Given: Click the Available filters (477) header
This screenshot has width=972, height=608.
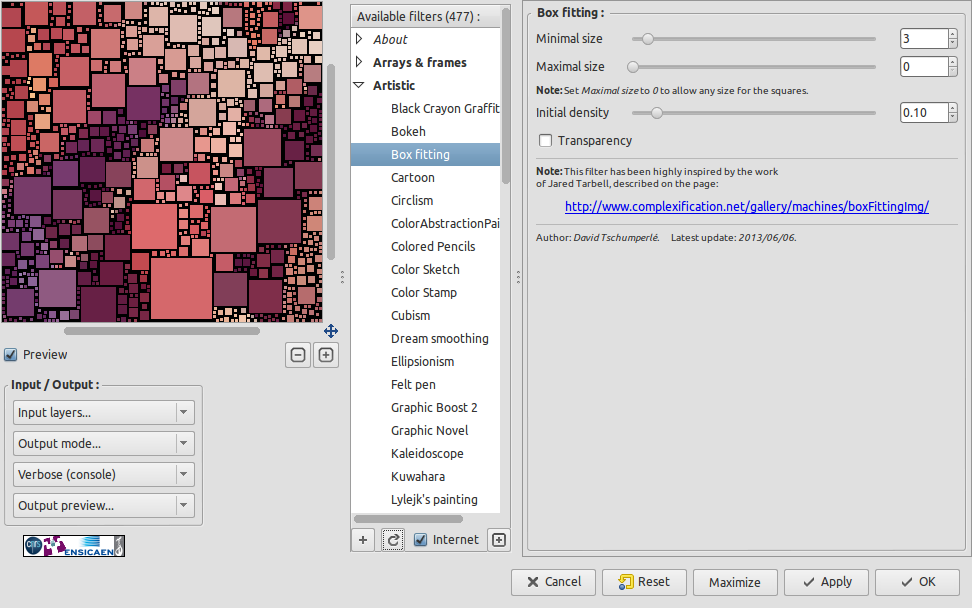Looking at the screenshot, I should [x=425, y=17].
